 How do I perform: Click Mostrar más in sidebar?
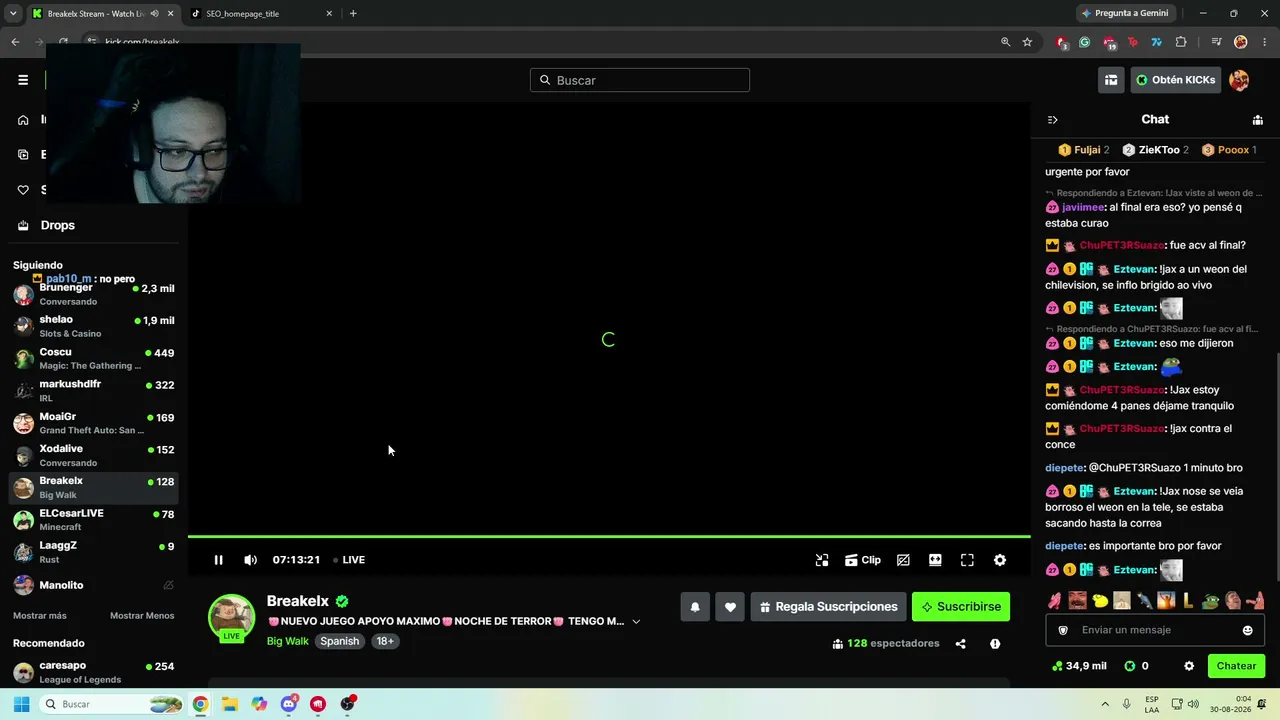(40, 615)
